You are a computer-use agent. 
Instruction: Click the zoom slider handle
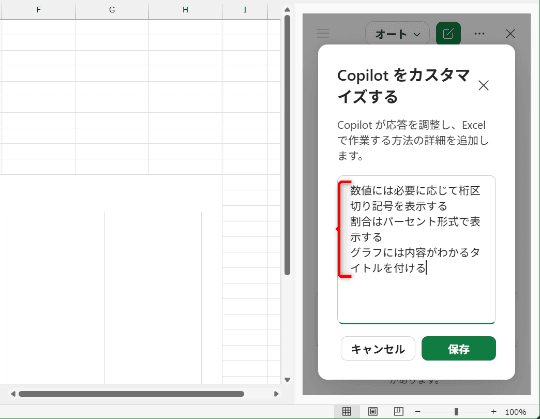456,411
